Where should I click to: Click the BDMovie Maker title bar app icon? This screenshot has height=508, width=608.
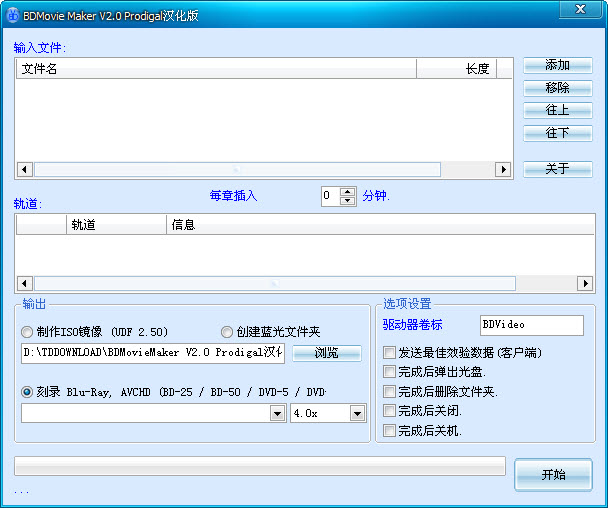tap(13, 16)
